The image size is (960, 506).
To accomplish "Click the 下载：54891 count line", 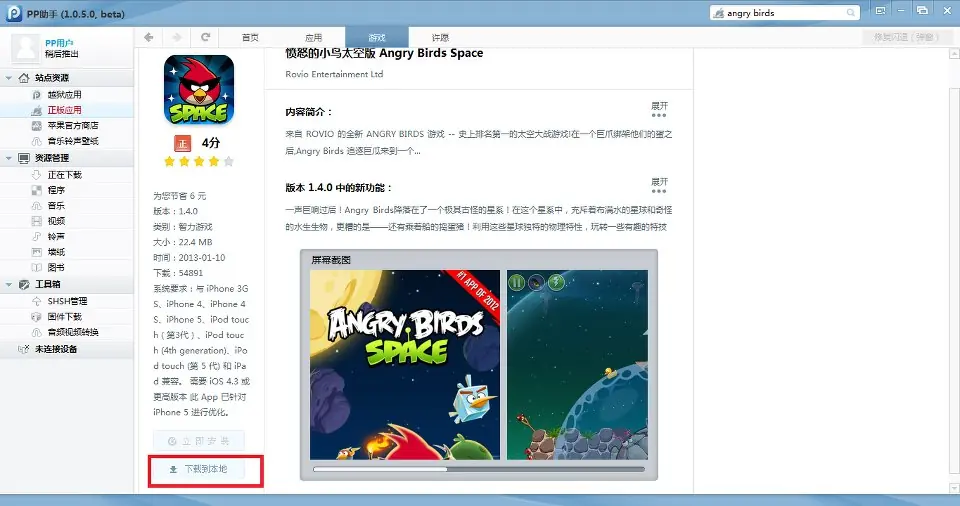I will click(178, 273).
